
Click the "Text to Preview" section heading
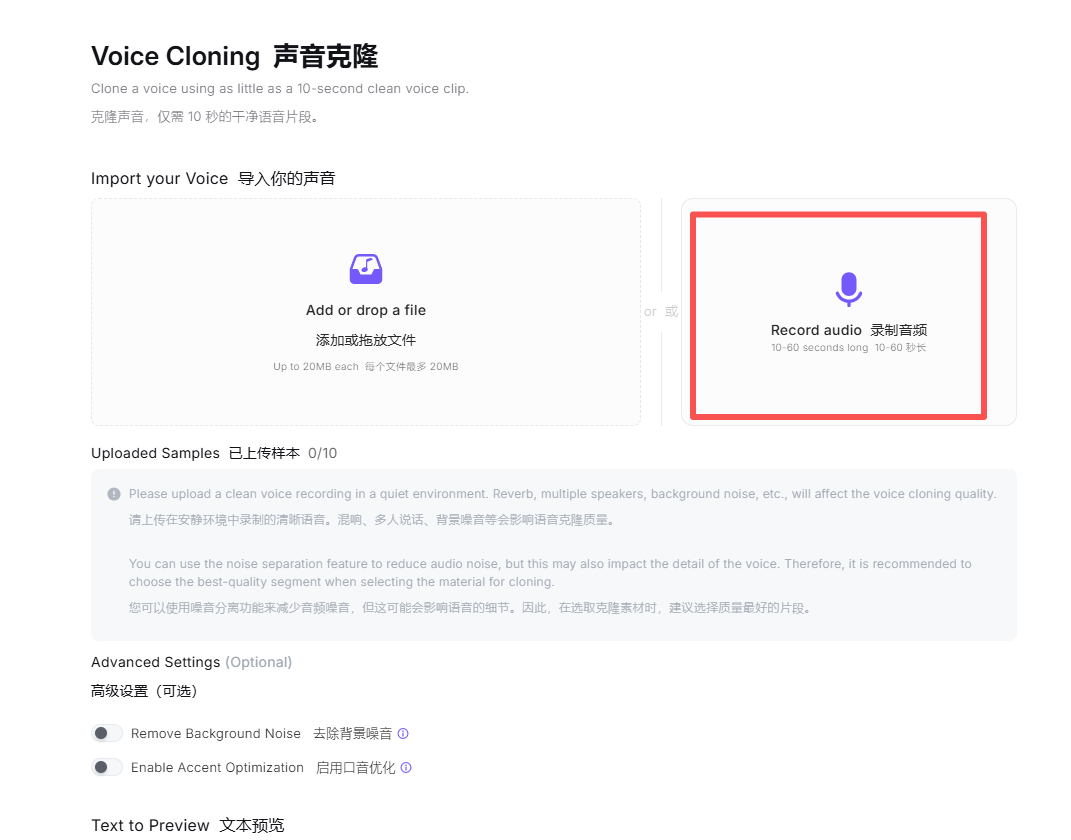(x=150, y=825)
